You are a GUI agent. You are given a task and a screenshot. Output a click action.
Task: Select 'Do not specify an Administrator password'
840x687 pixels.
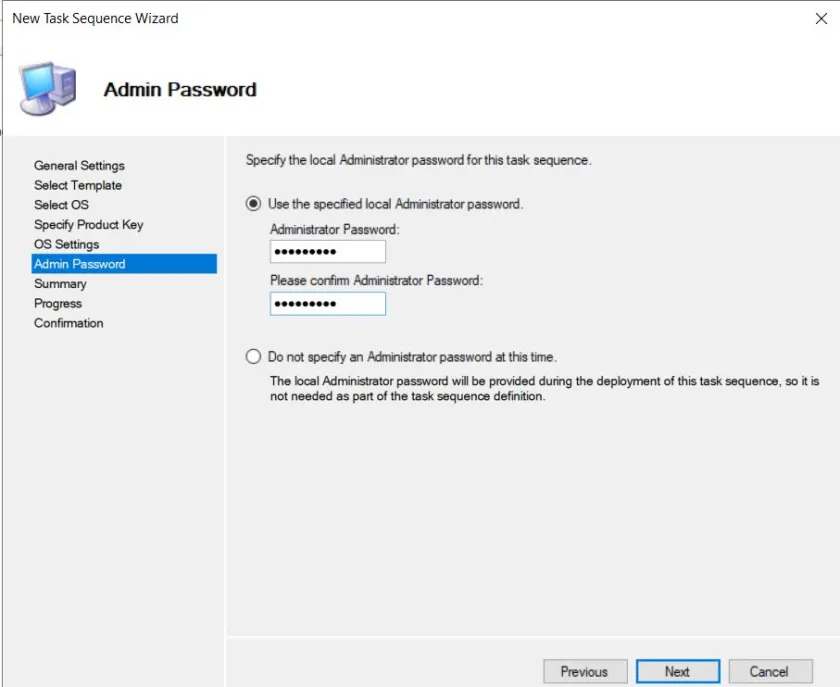pos(253,357)
